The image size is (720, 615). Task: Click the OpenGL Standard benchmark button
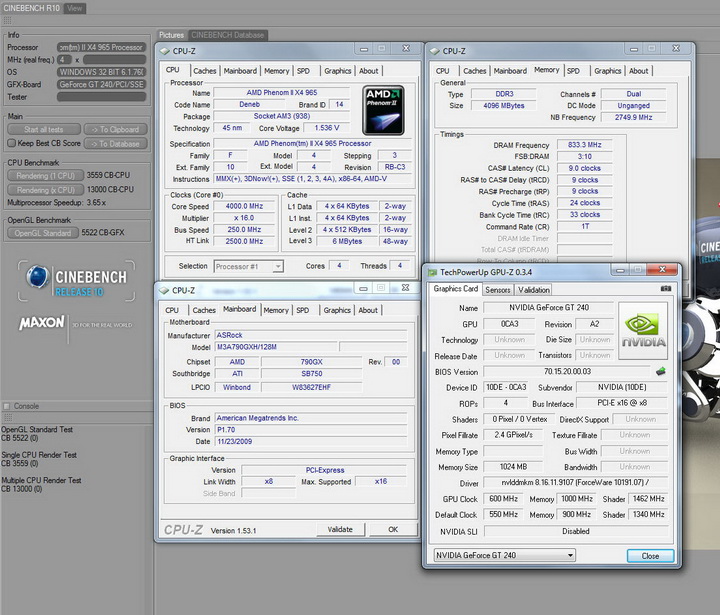[x=42, y=233]
